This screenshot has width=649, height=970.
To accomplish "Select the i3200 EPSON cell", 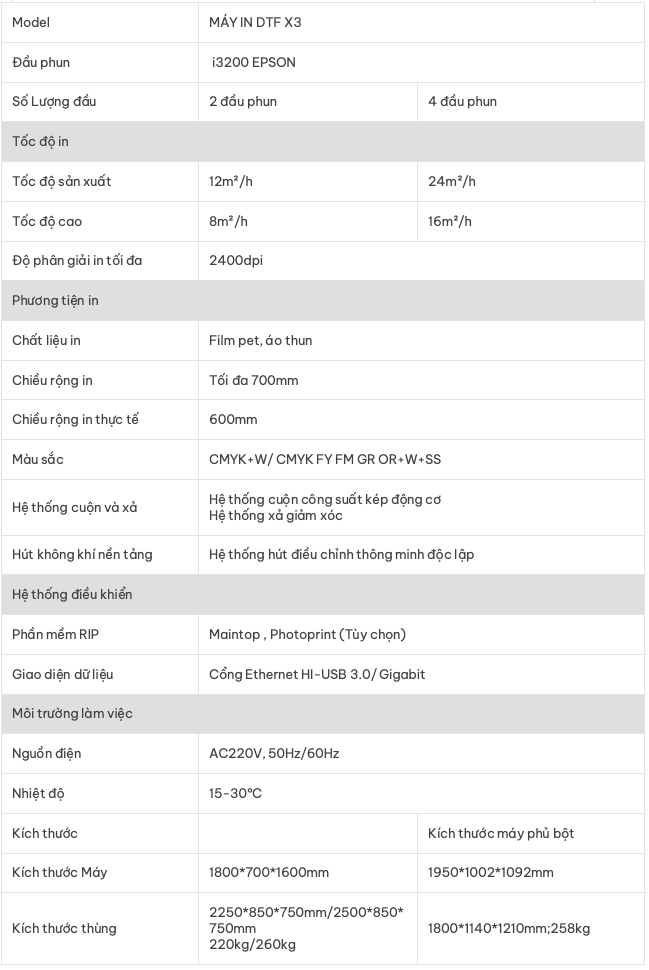I will 421,62.
